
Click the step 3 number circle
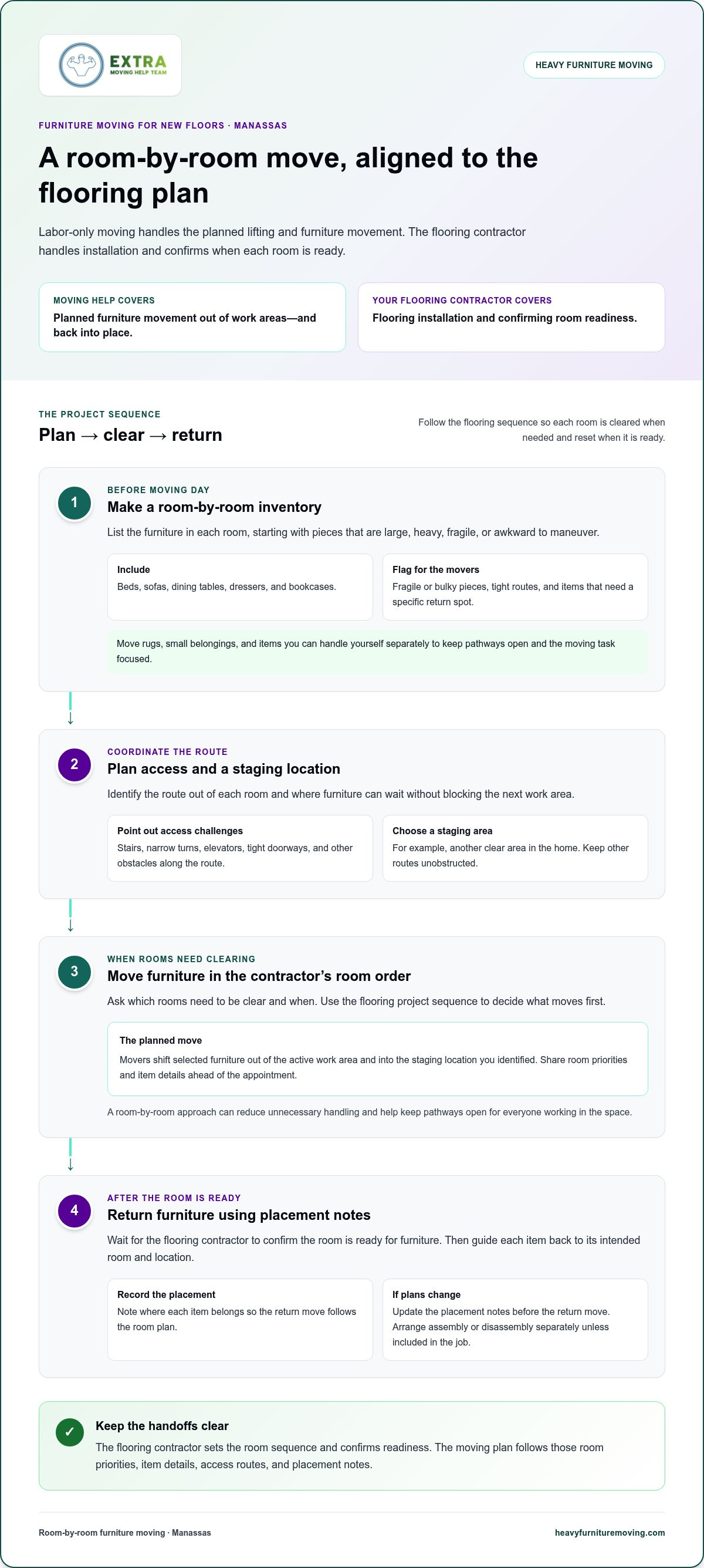(x=75, y=972)
